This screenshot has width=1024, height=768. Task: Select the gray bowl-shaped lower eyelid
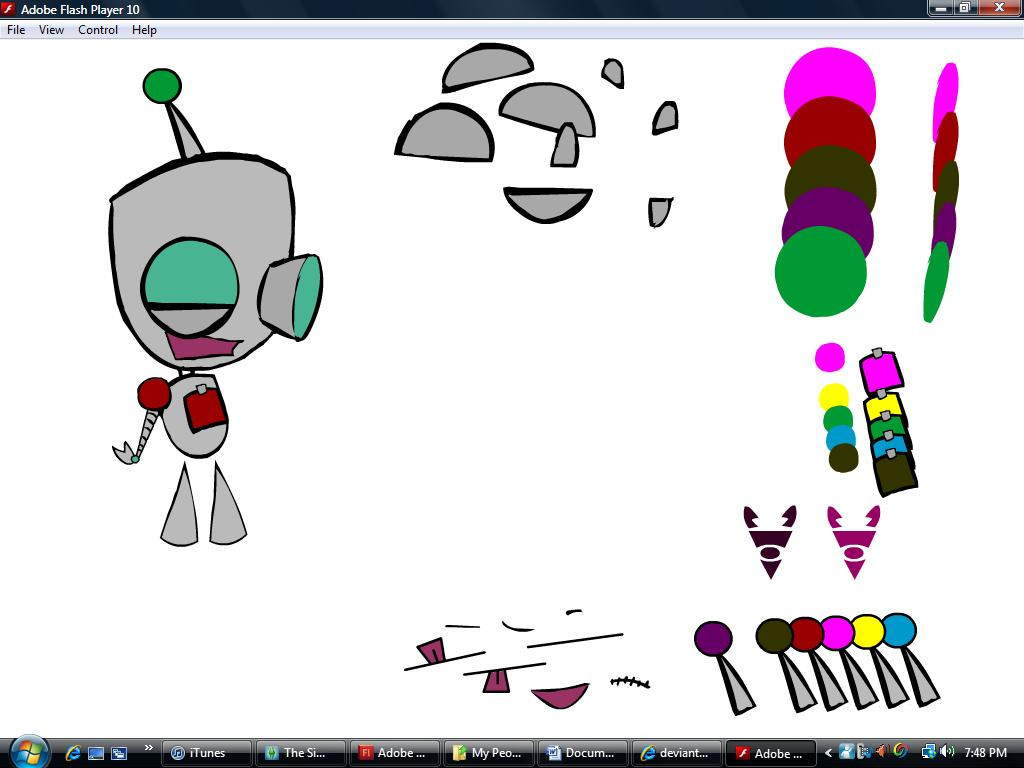point(548,205)
